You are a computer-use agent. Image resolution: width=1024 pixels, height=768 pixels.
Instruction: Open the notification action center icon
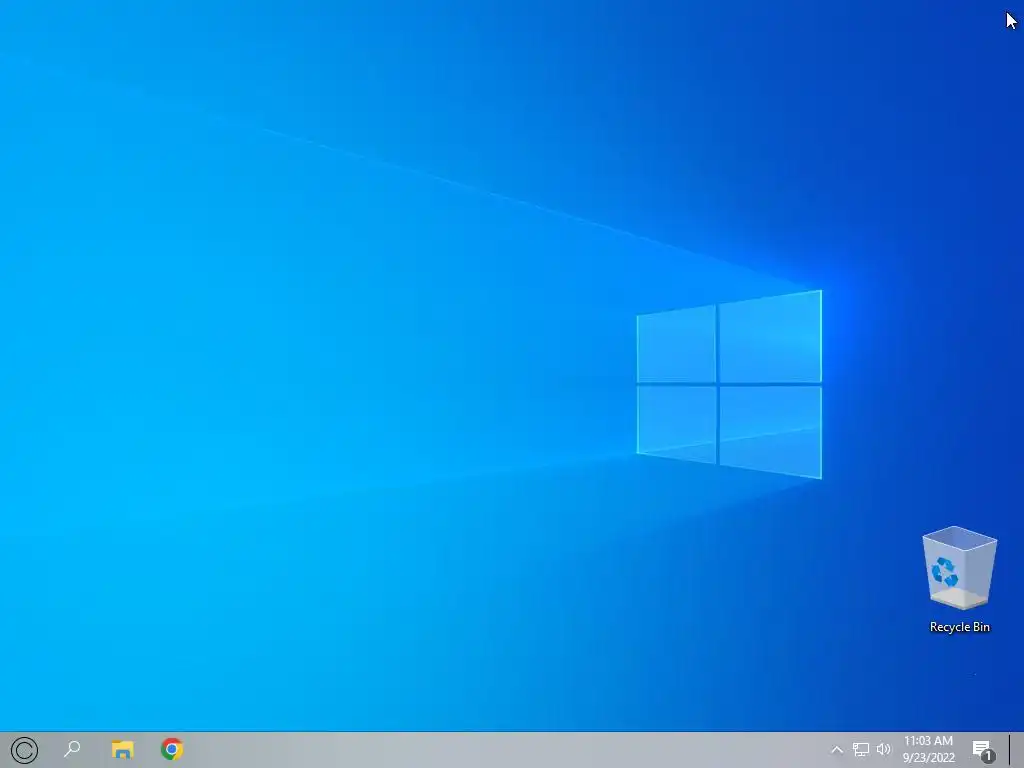click(x=983, y=750)
